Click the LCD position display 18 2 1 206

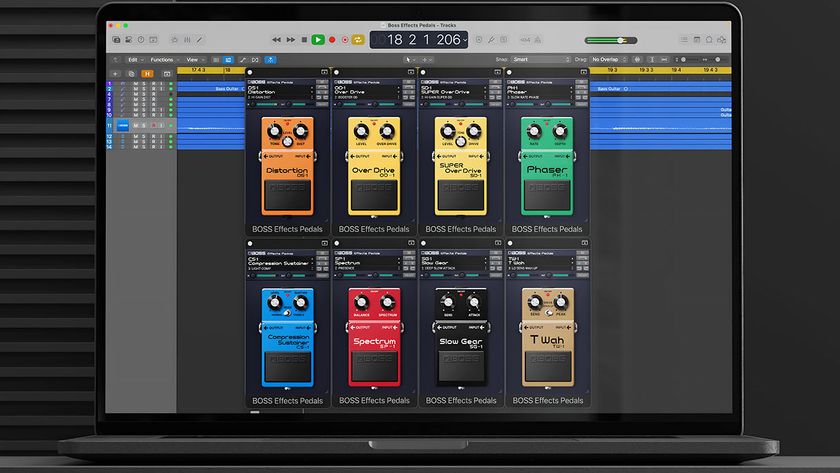coord(420,40)
